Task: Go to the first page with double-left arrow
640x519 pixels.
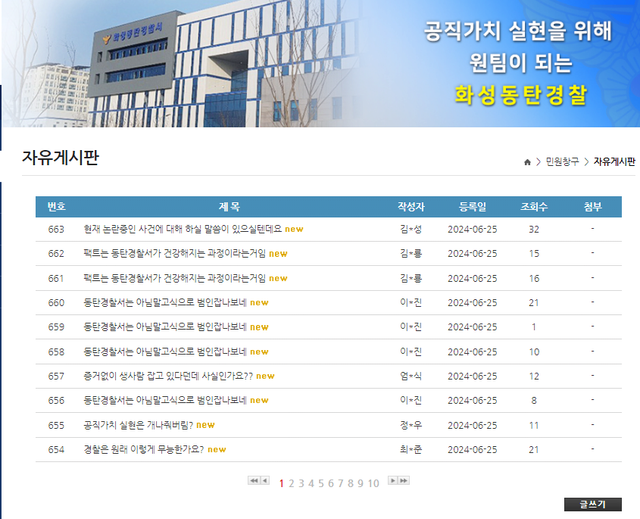Action: [253, 482]
